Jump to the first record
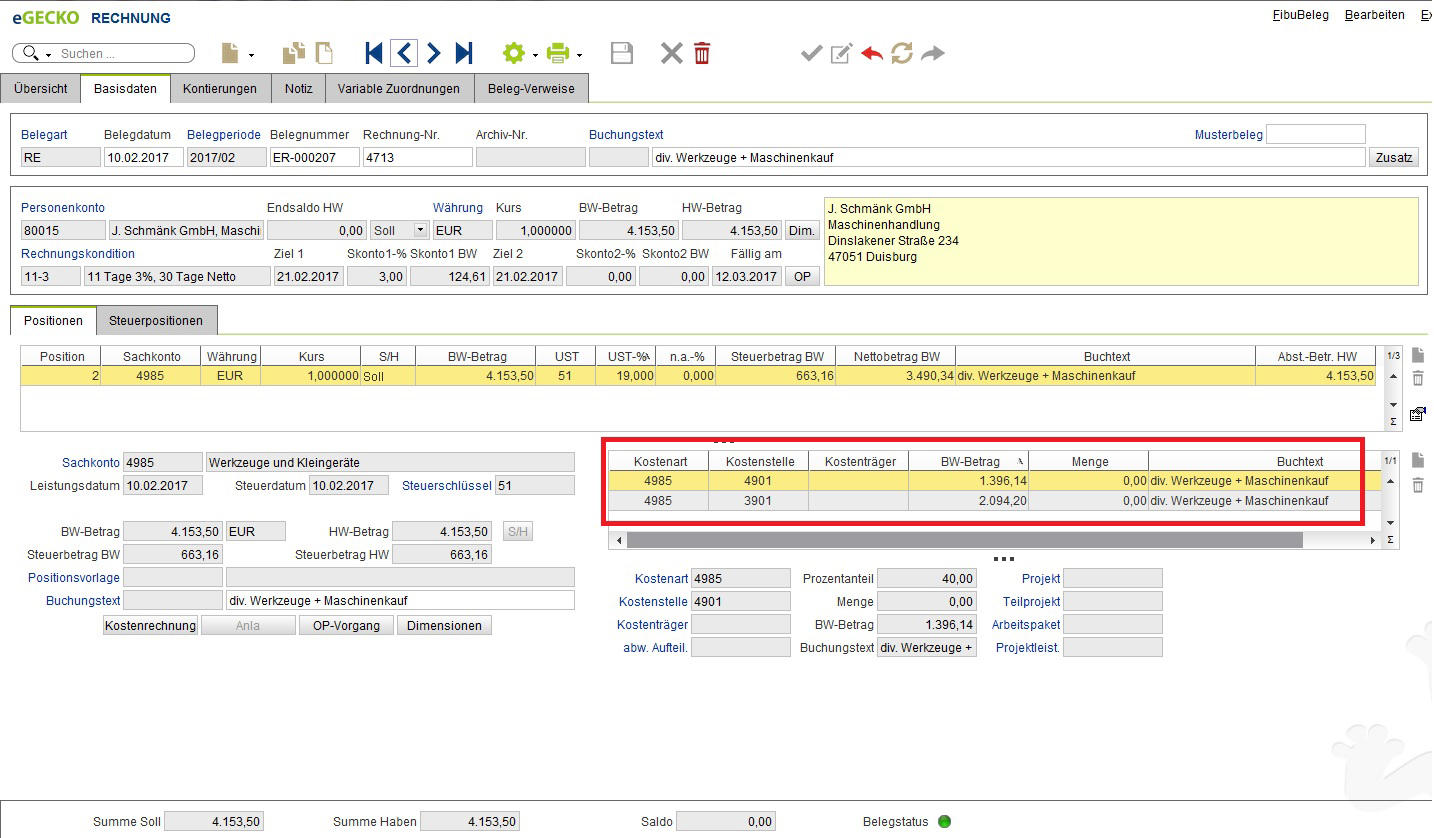This screenshot has height=838, width=1434. [x=374, y=53]
